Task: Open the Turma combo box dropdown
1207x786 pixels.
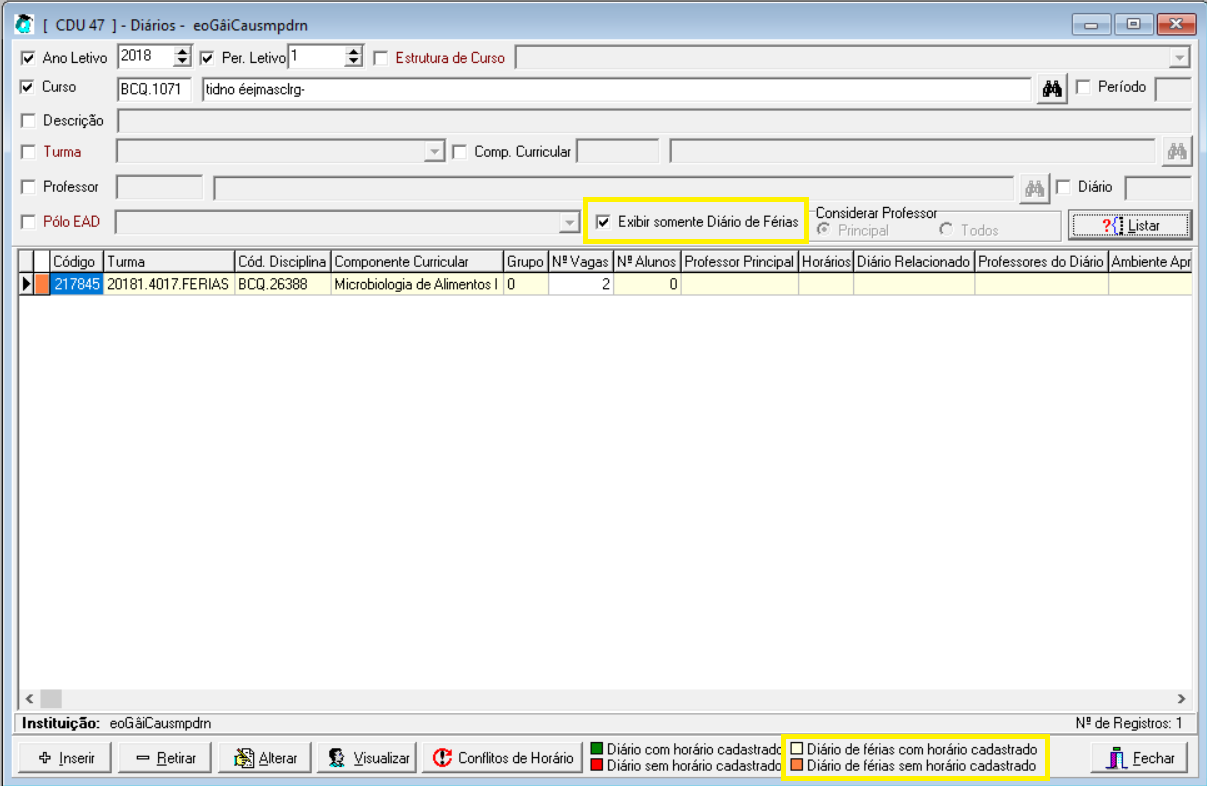Action: tap(434, 153)
